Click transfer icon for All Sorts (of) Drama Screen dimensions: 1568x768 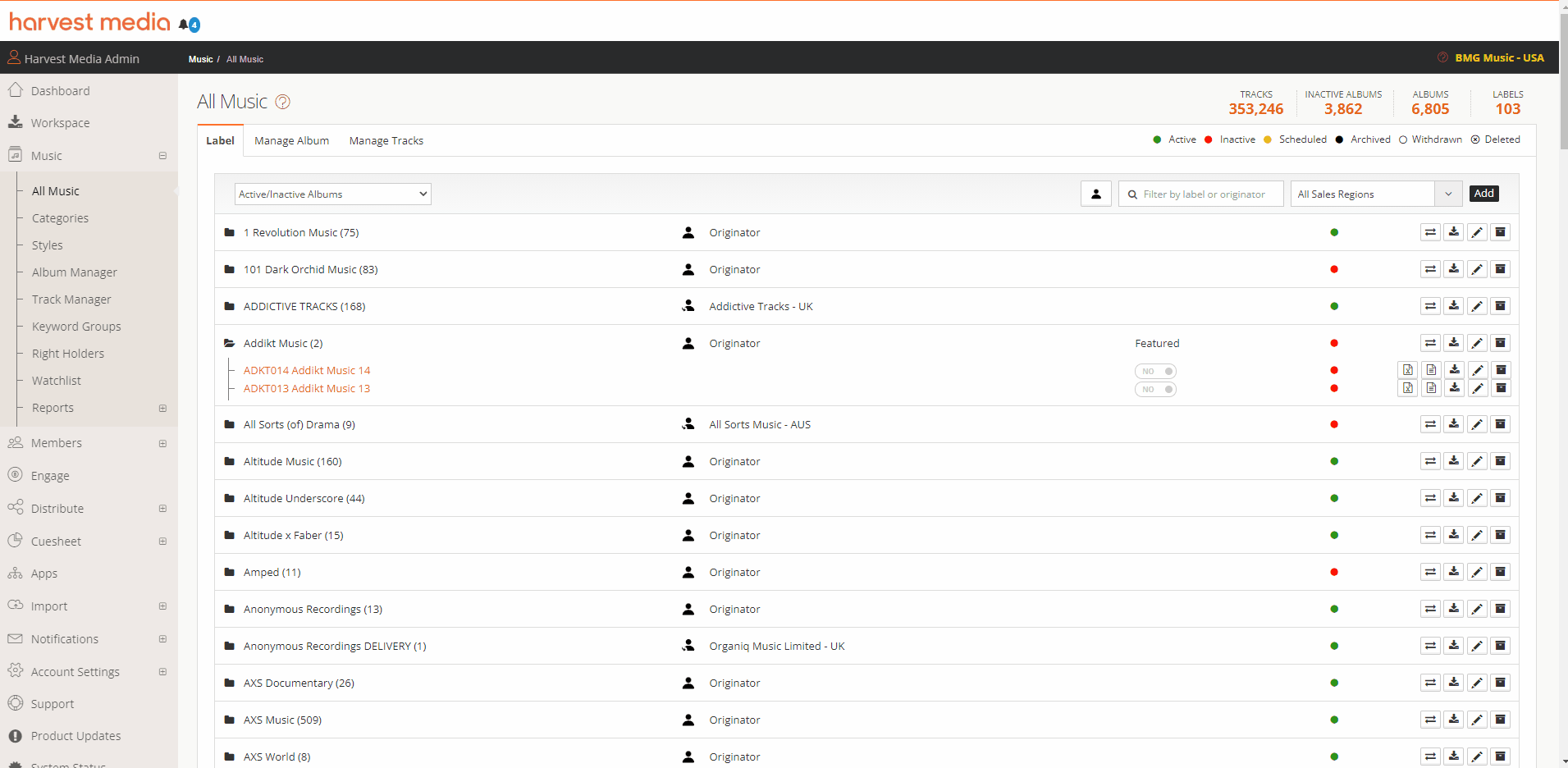(x=1430, y=424)
